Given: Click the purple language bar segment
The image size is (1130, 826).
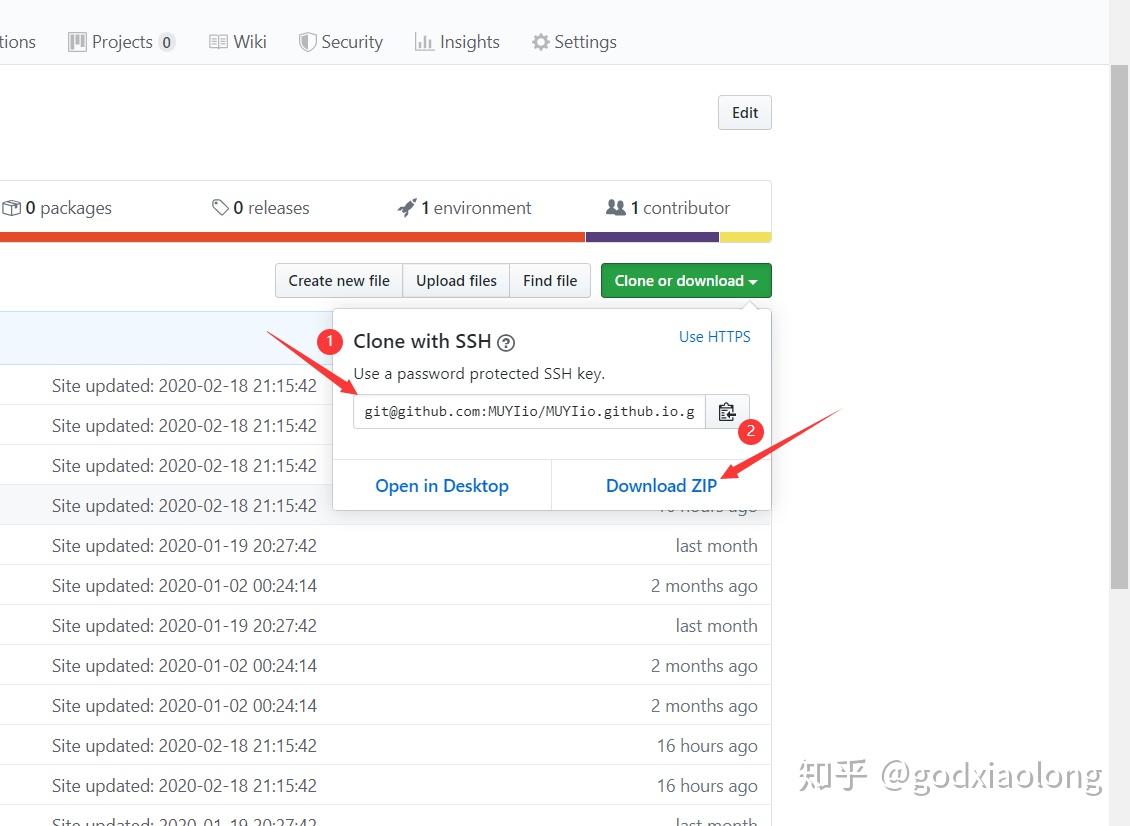Looking at the screenshot, I should click(x=653, y=236).
